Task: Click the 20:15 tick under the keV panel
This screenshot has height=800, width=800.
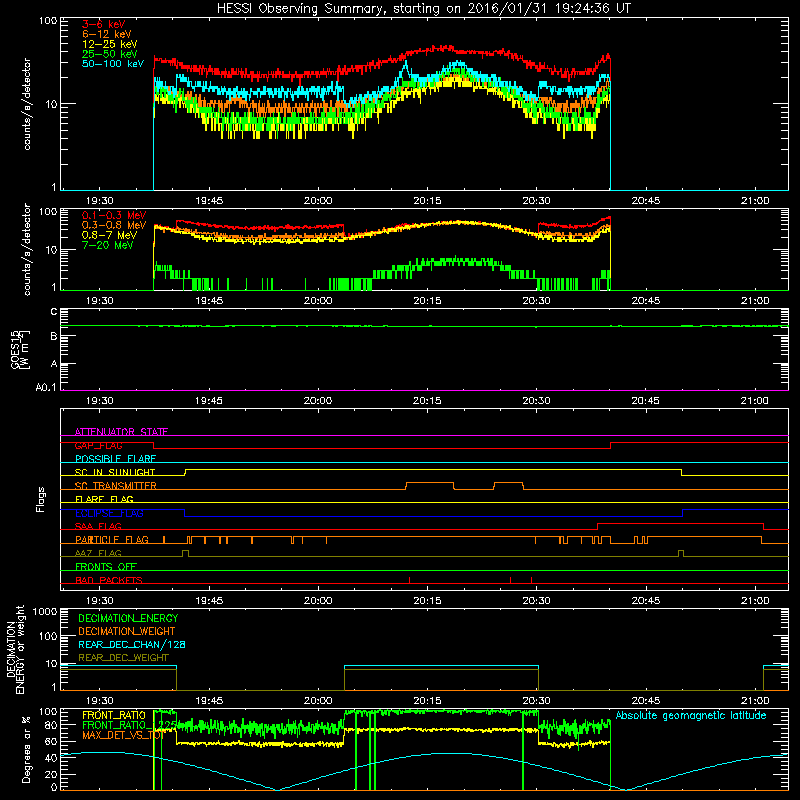Action: pyautogui.click(x=427, y=201)
